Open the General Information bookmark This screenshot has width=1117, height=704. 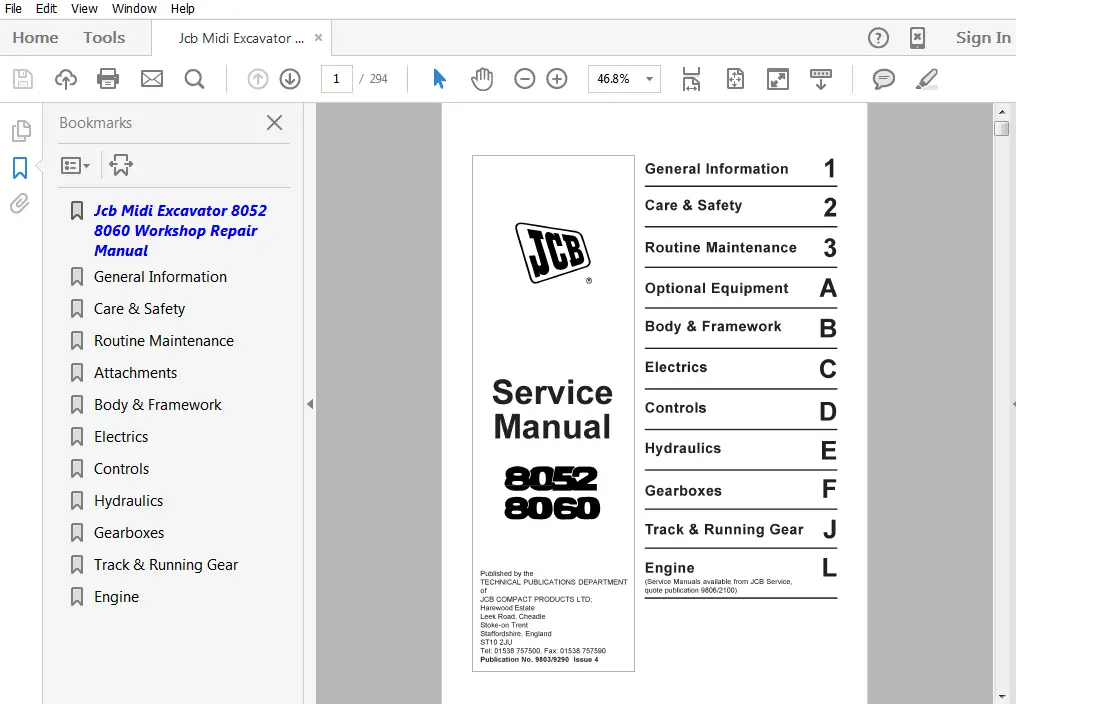160,276
